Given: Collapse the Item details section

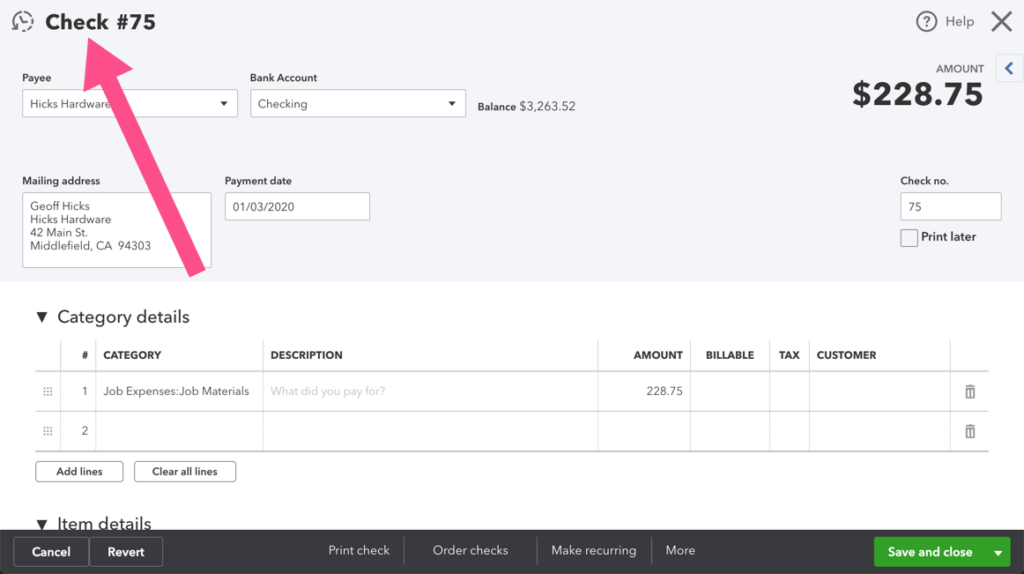Looking at the screenshot, I should point(42,524).
